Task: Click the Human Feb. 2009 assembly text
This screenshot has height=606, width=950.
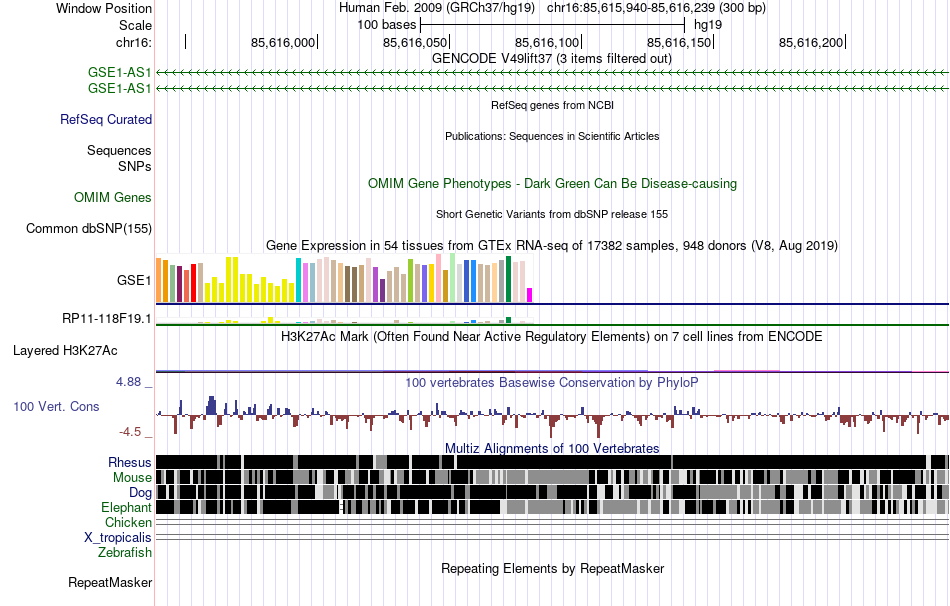Action: pos(437,8)
